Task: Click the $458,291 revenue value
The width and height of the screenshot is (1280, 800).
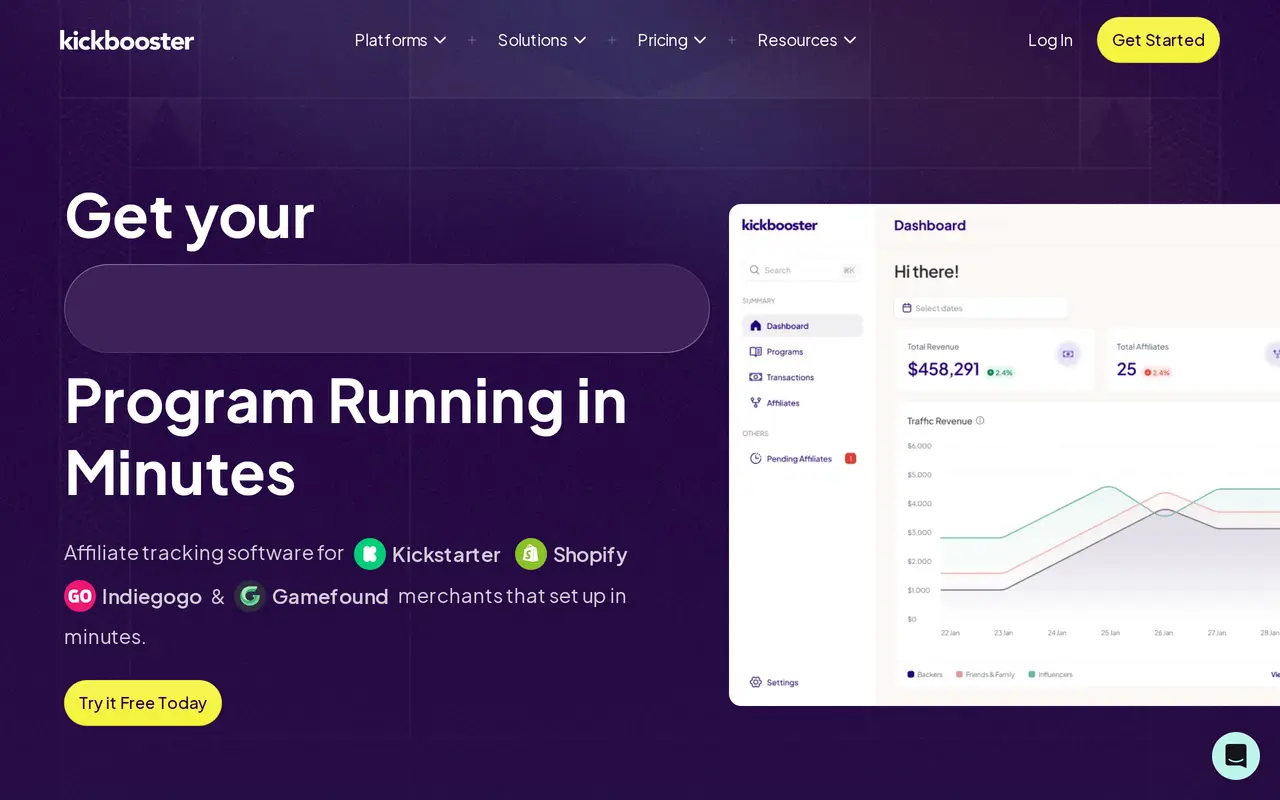Action: click(943, 370)
